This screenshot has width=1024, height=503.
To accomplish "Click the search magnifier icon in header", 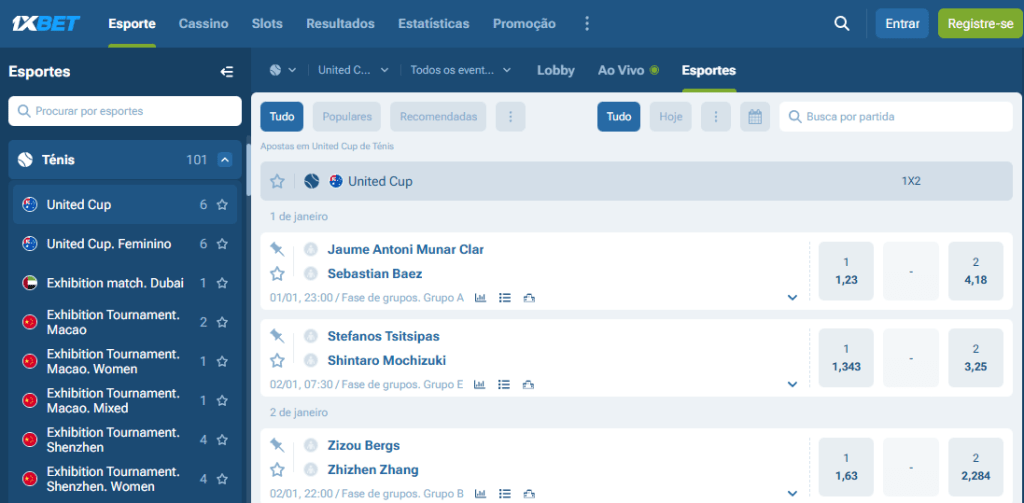I will pos(842,23).
